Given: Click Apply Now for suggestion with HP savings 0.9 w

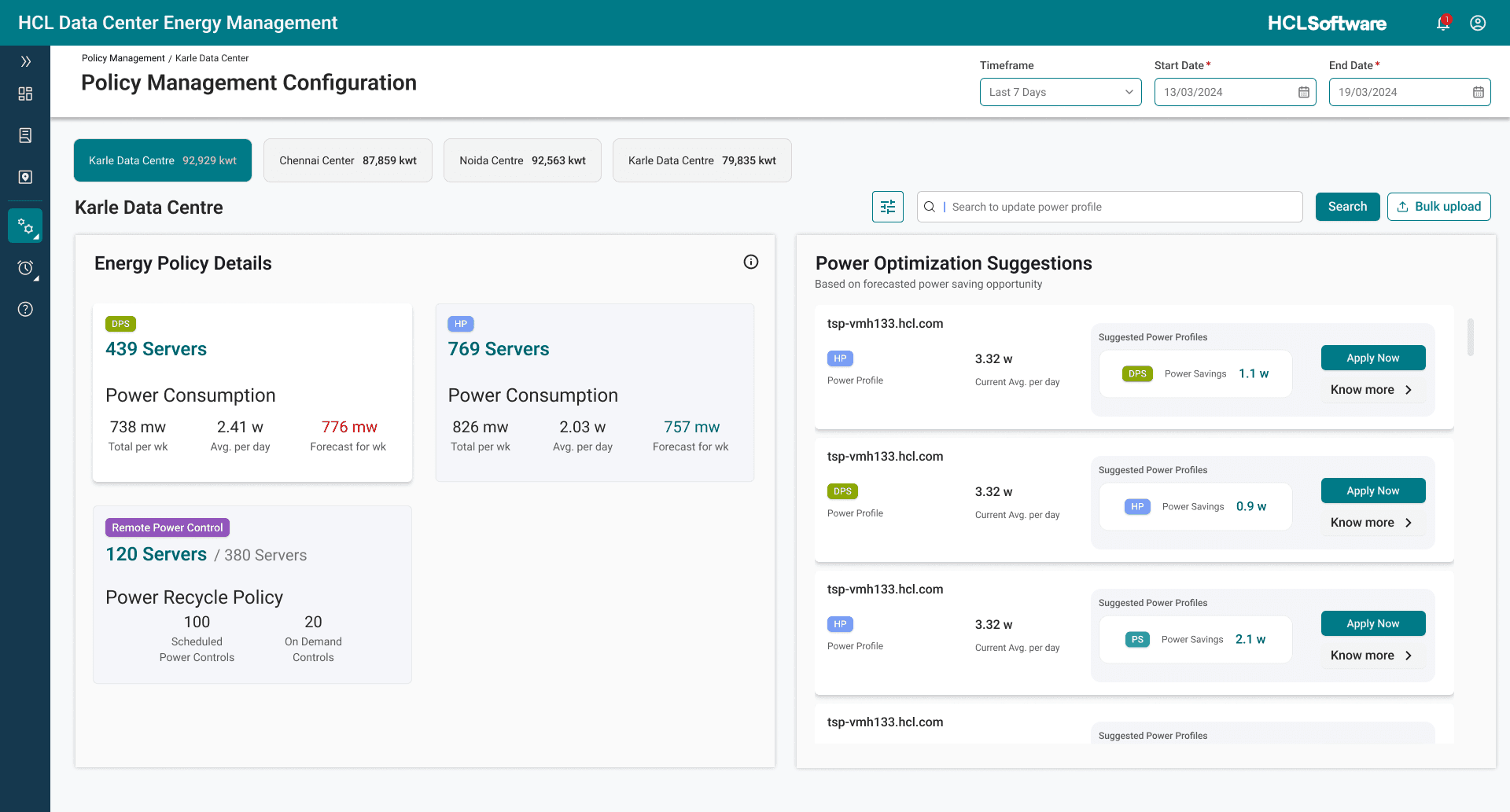Looking at the screenshot, I should click(1372, 491).
